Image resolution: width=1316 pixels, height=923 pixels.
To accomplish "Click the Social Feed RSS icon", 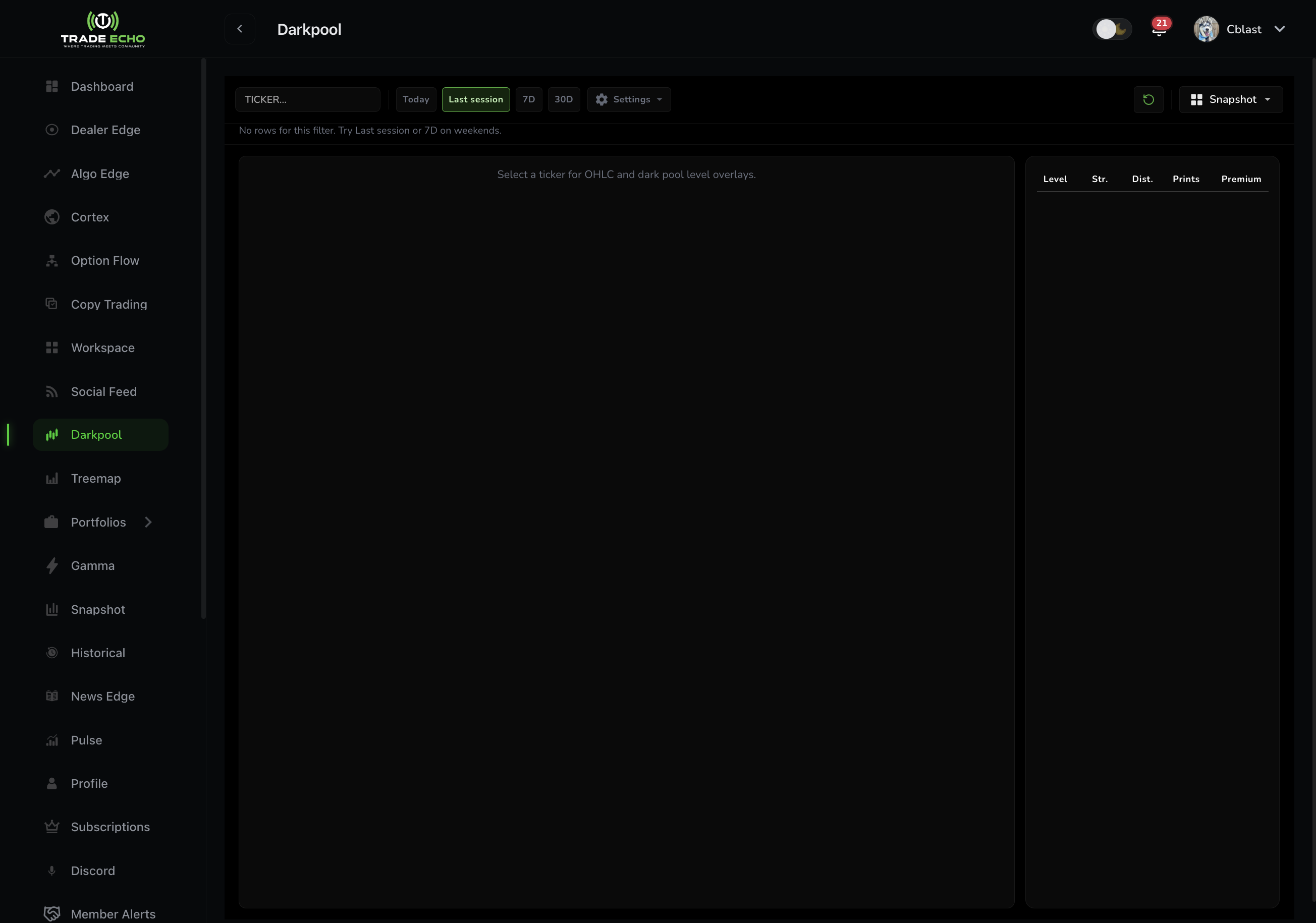I will click(51, 392).
